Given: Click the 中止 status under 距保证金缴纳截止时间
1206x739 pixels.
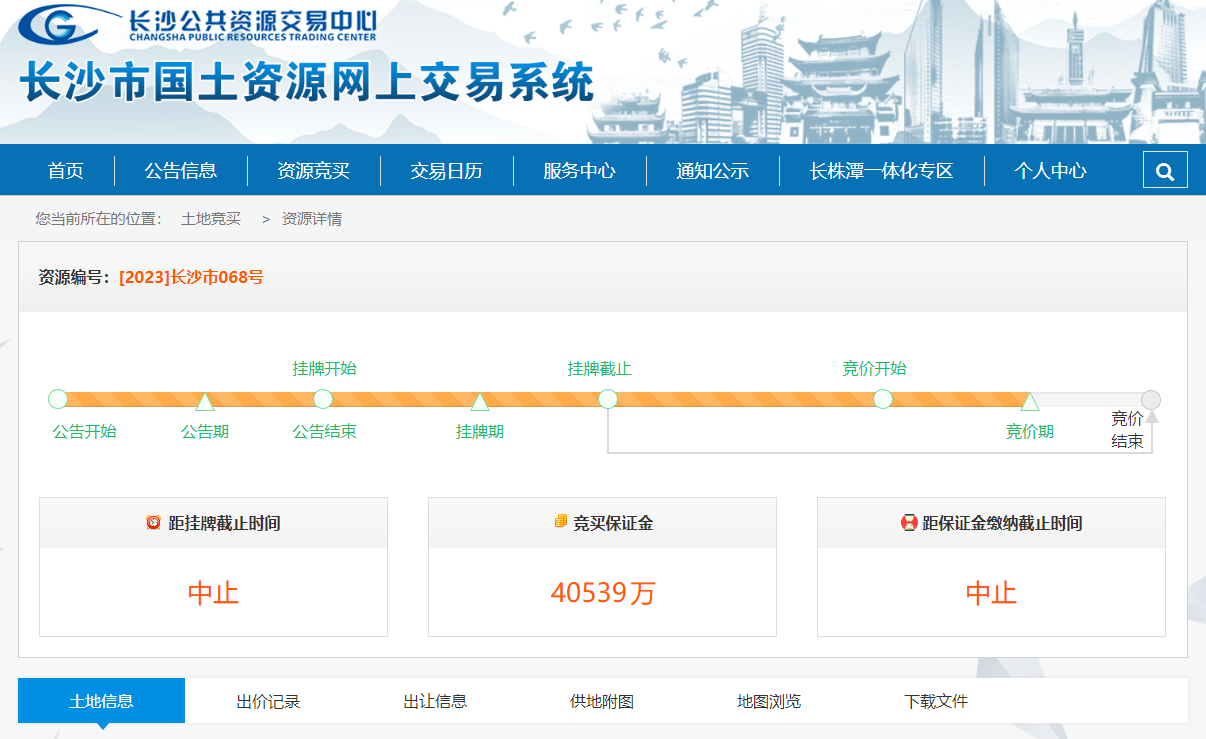Looking at the screenshot, I should tap(991, 593).
